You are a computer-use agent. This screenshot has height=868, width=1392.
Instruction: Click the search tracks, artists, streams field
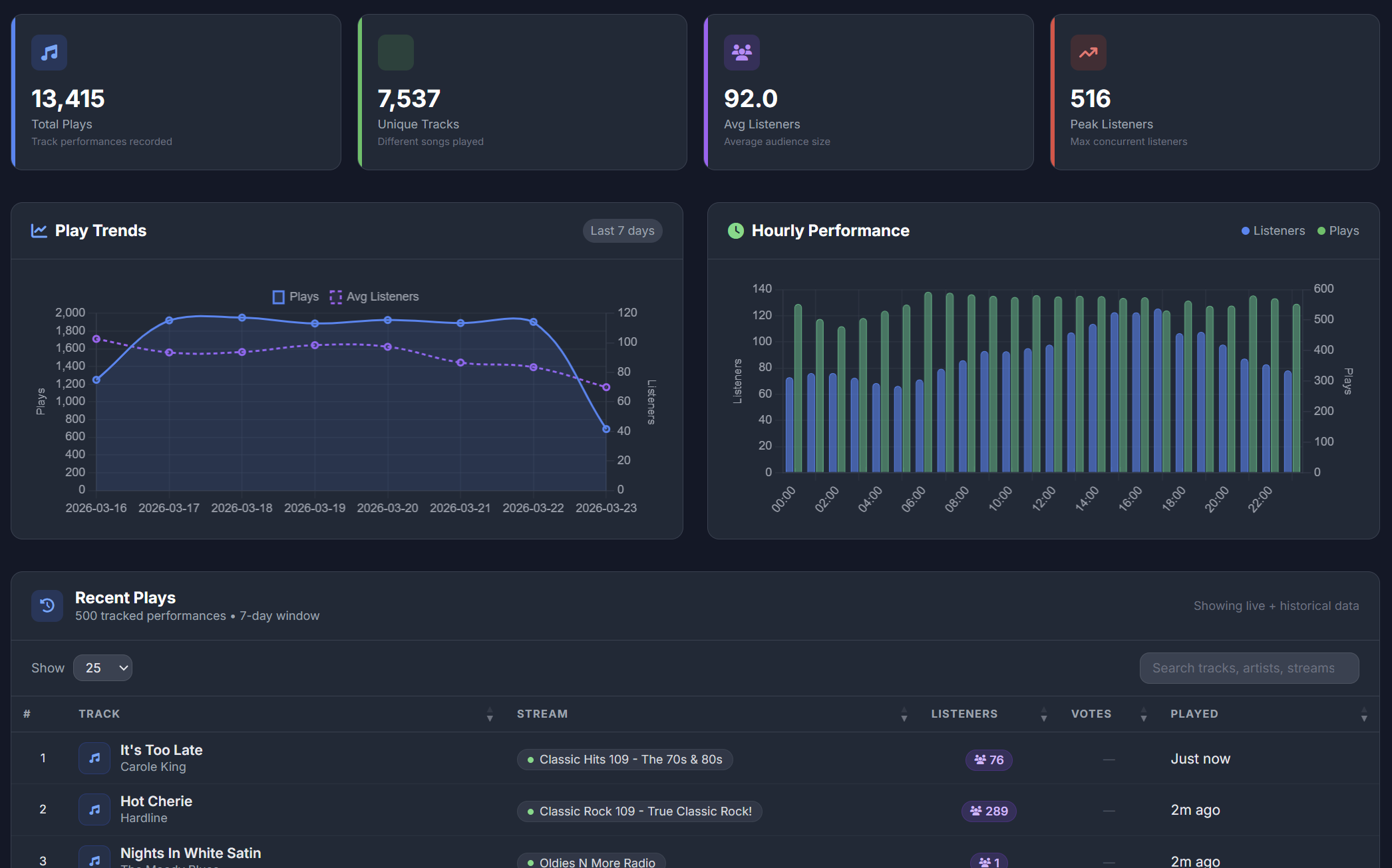click(x=1249, y=668)
